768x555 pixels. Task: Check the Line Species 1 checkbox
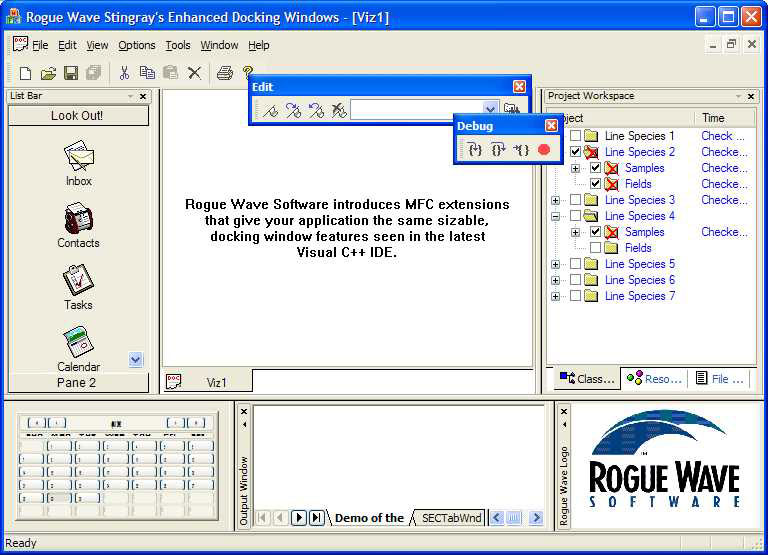(576, 136)
